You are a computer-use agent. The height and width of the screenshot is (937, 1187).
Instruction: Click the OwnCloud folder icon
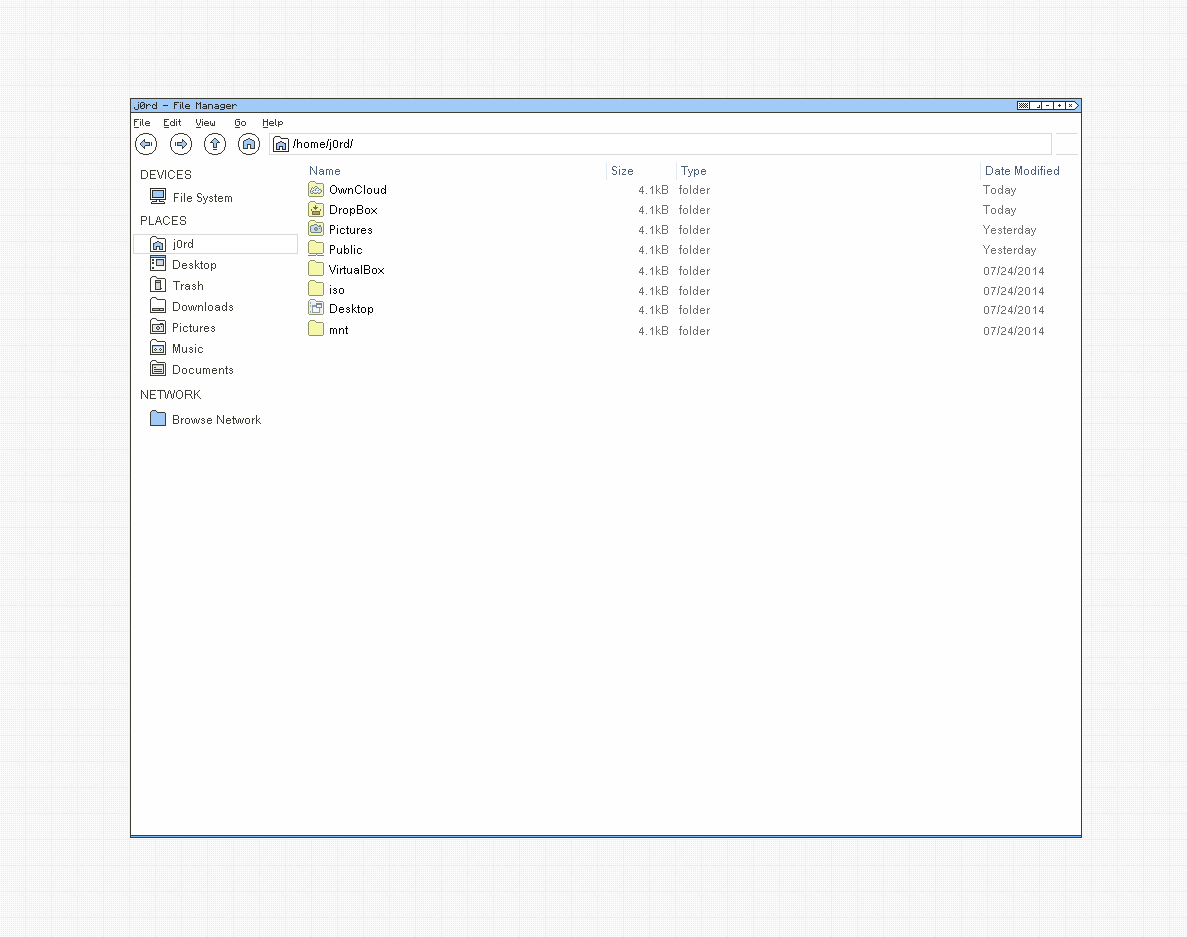tap(316, 189)
